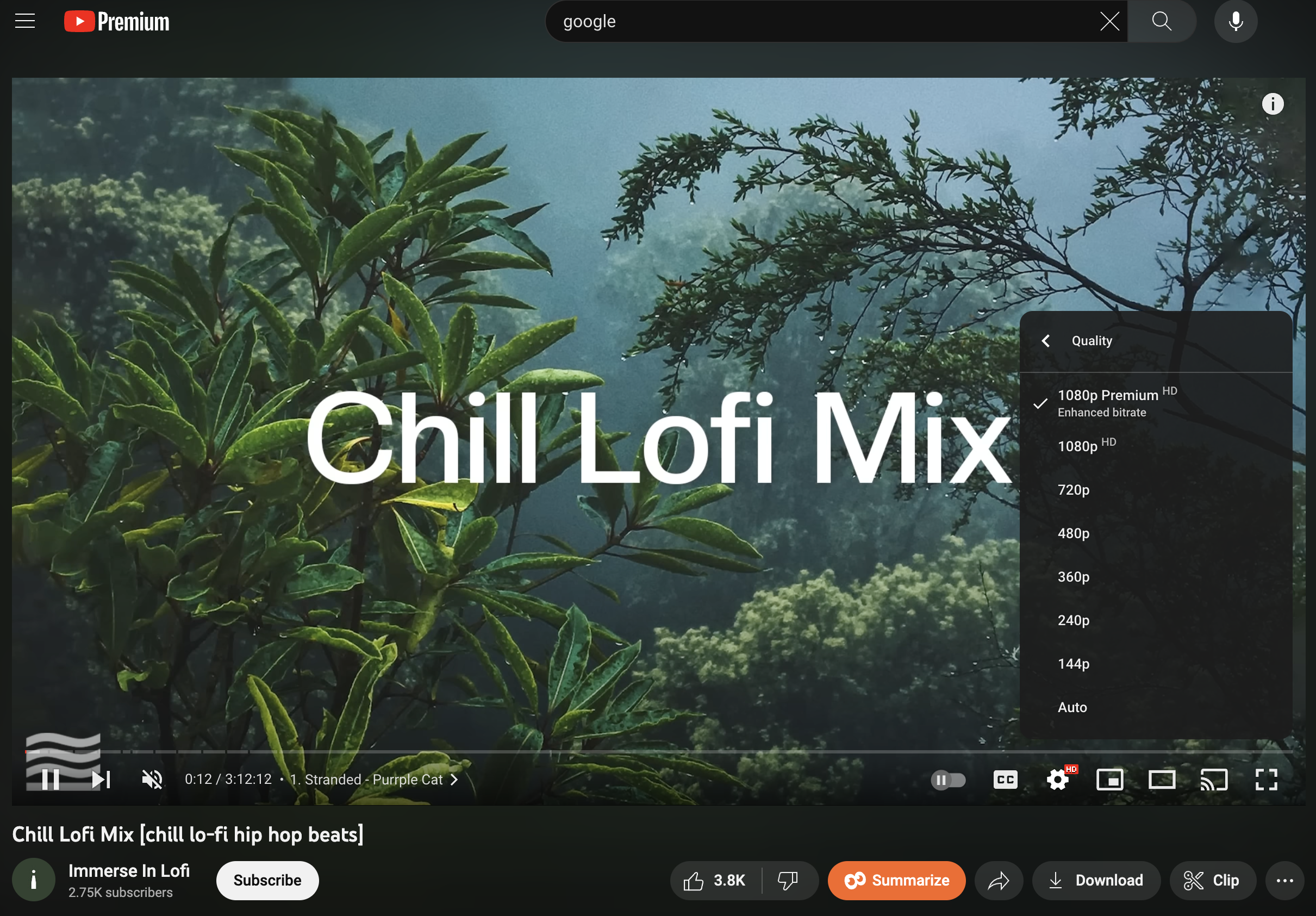
Task: Click the Download button
Action: (1097, 879)
